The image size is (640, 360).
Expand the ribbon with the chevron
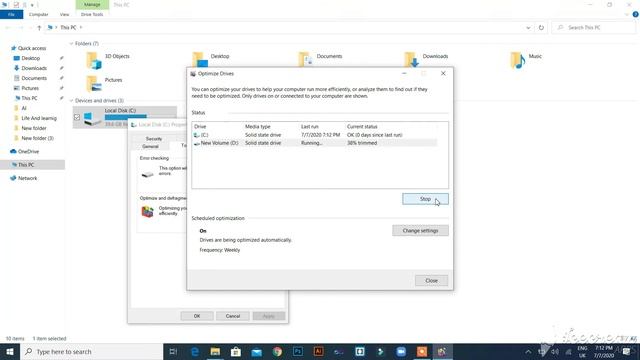point(627,14)
